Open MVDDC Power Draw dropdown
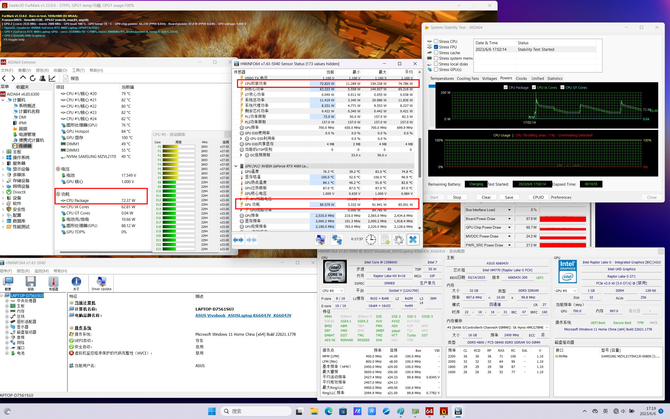Image resolution: width=670 pixels, height=419 pixels. point(509,236)
